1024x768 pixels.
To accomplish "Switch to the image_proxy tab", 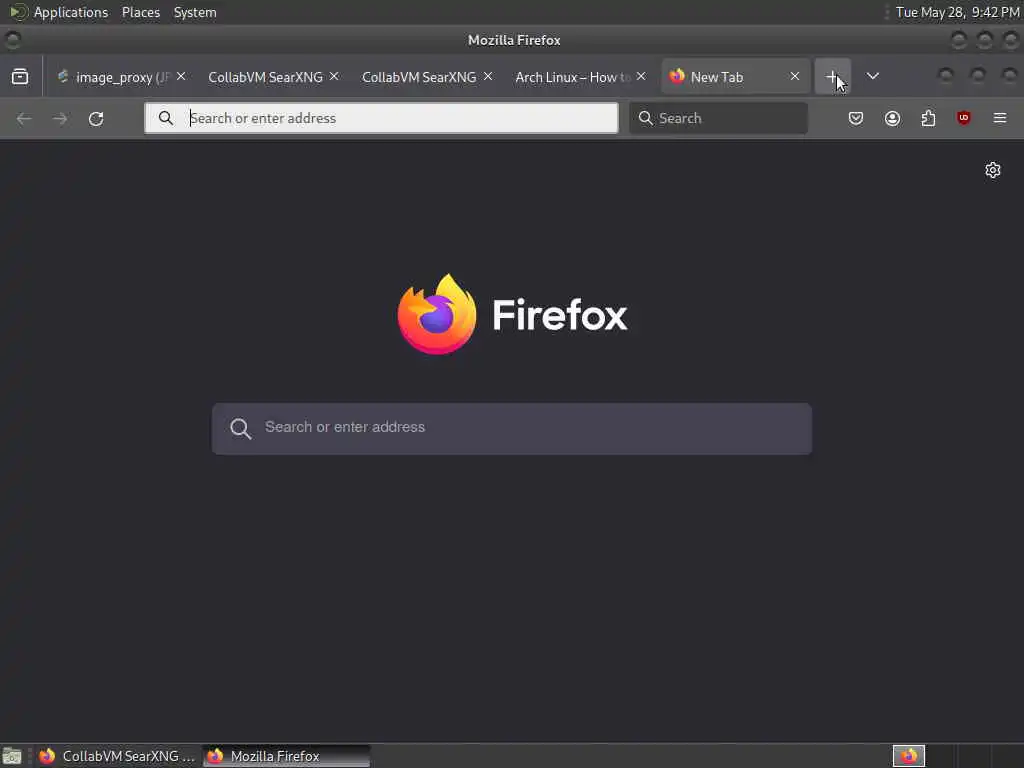I will click(121, 77).
